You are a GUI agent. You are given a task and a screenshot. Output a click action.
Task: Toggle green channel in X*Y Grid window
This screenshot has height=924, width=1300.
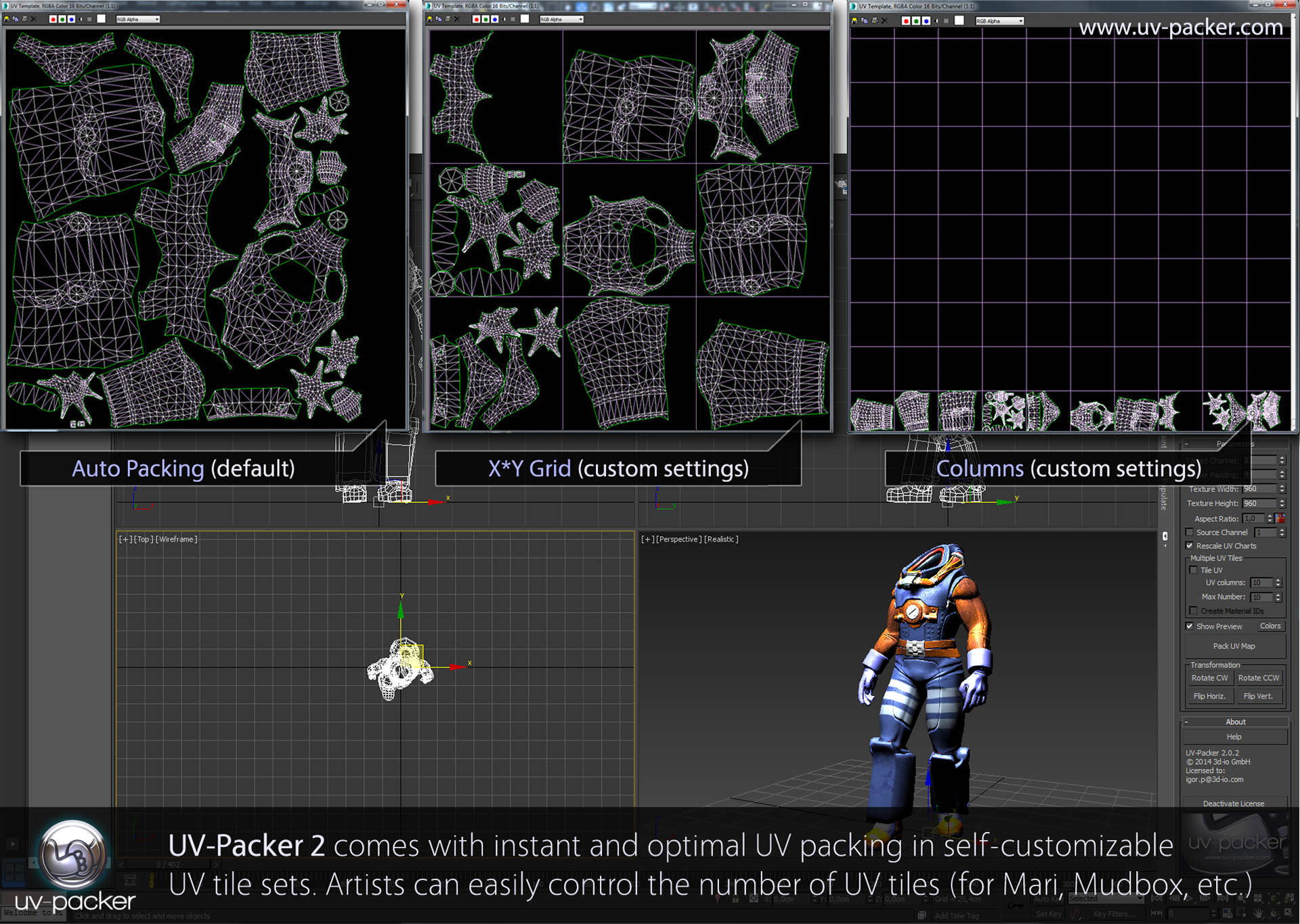tap(485, 19)
